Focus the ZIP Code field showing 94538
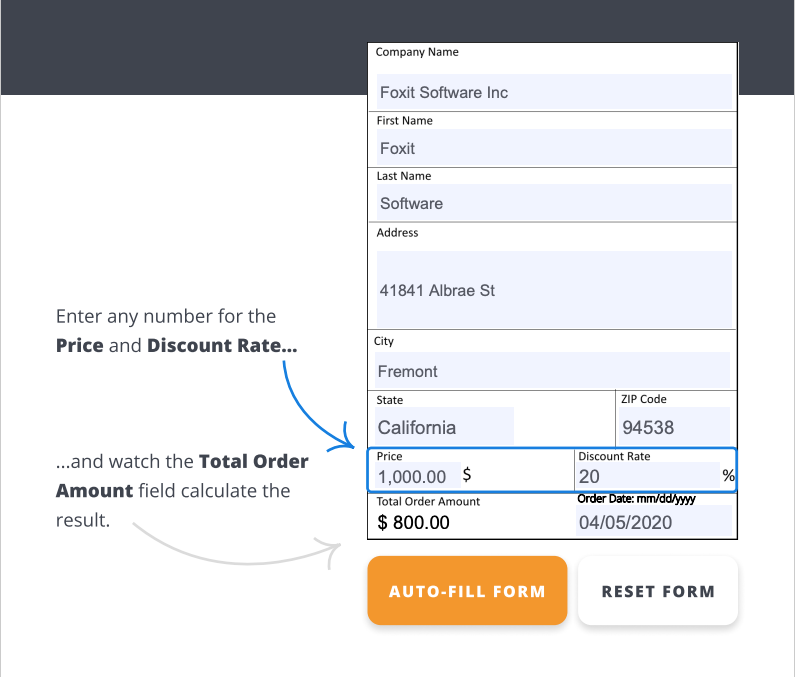The image size is (795, 677). pos(675,427)
